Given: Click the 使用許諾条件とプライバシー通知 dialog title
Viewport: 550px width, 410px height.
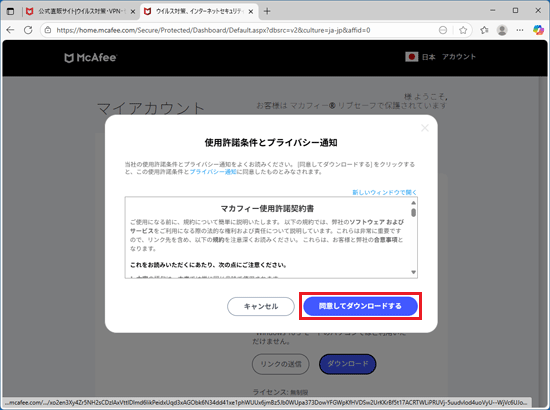Looking at the screenshot, I should [271, 143].
